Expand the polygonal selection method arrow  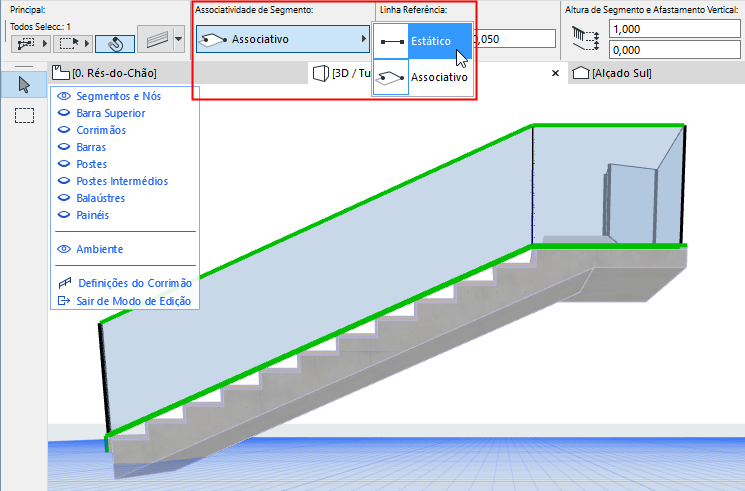coord(45,44)
